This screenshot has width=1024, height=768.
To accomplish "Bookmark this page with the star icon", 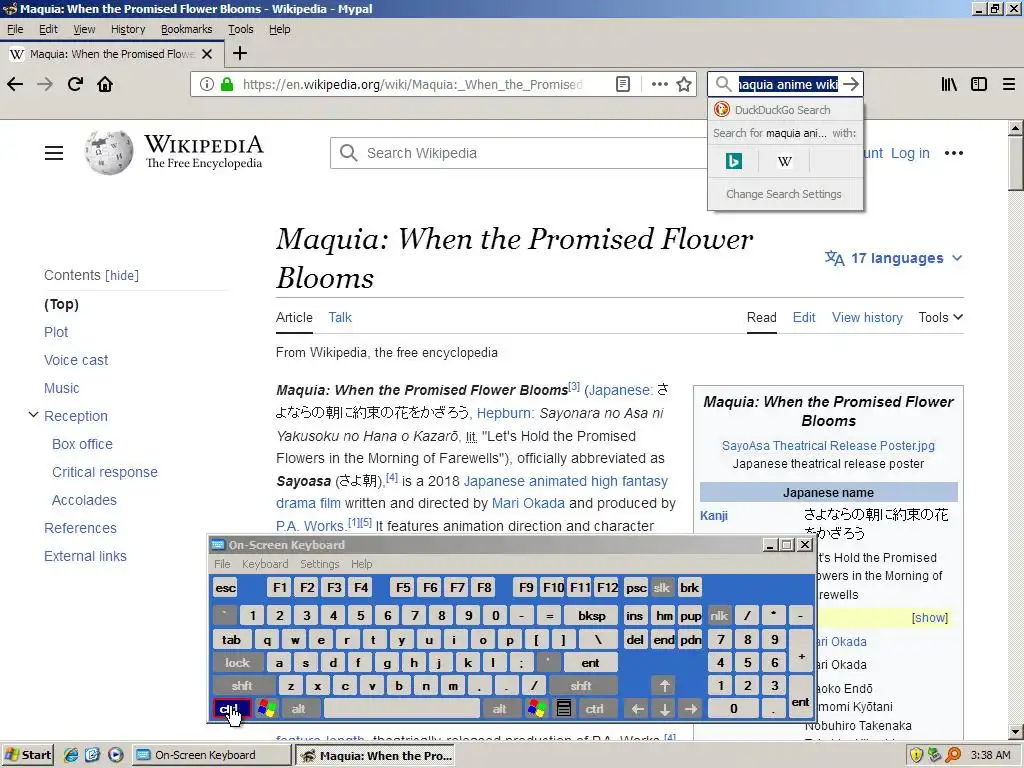I will (x=684, y=84).
